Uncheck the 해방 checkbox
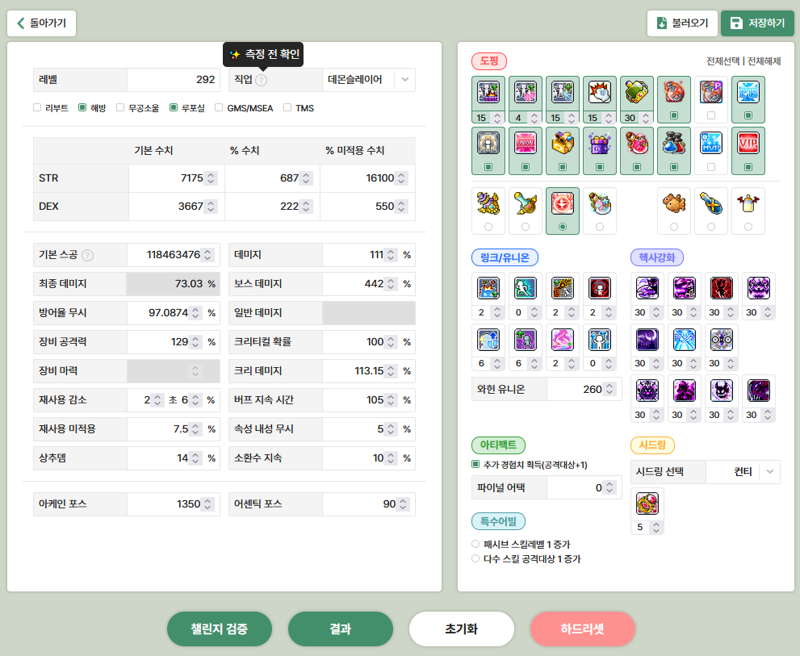The image size is (800, 656). tap(82, 108)
